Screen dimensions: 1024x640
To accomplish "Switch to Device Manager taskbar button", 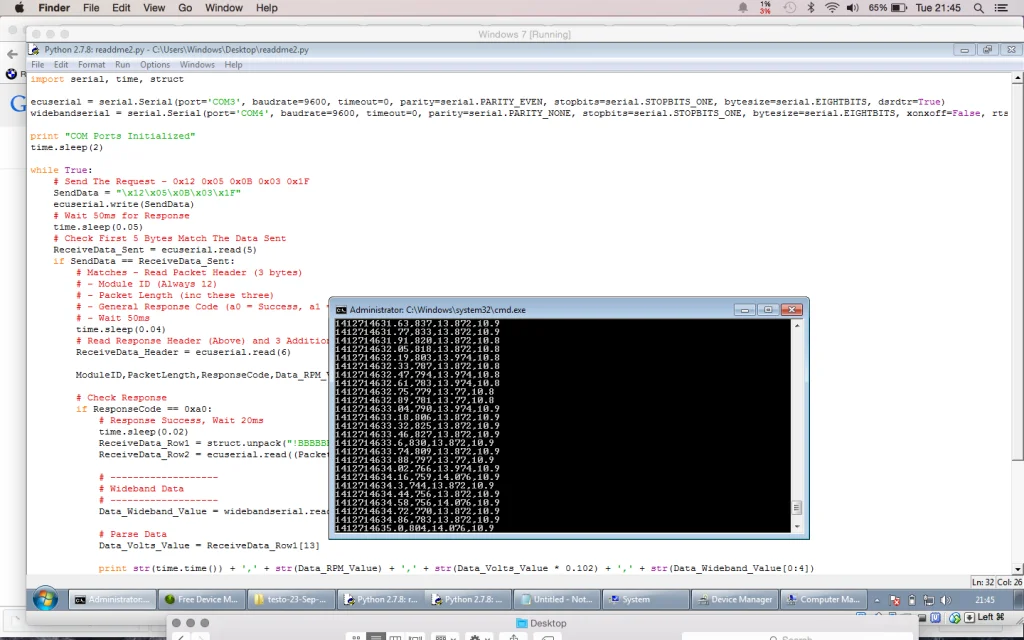I will click(x=734, y=600).
